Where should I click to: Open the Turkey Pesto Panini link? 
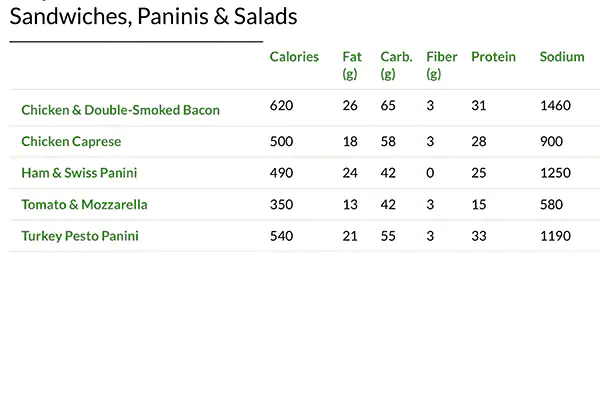[x=80, y=237]
